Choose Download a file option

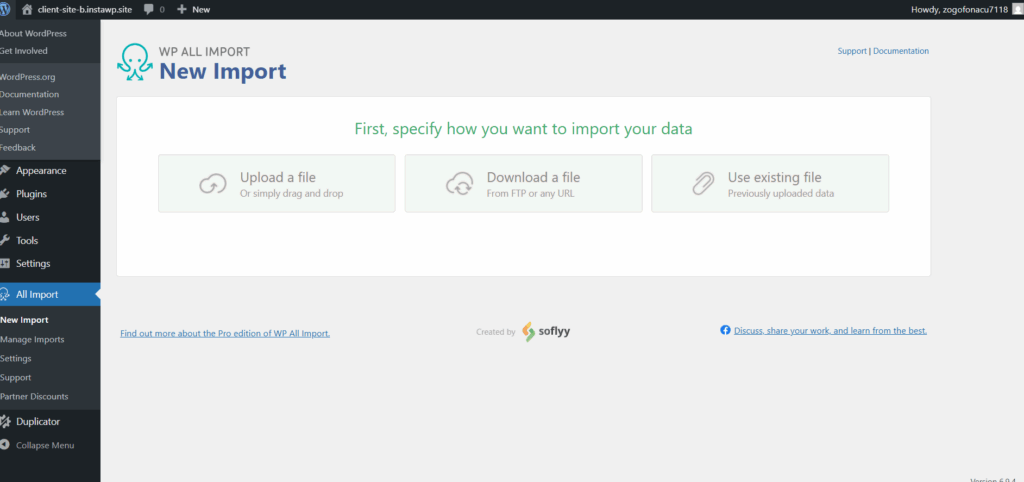pos(524,184)
